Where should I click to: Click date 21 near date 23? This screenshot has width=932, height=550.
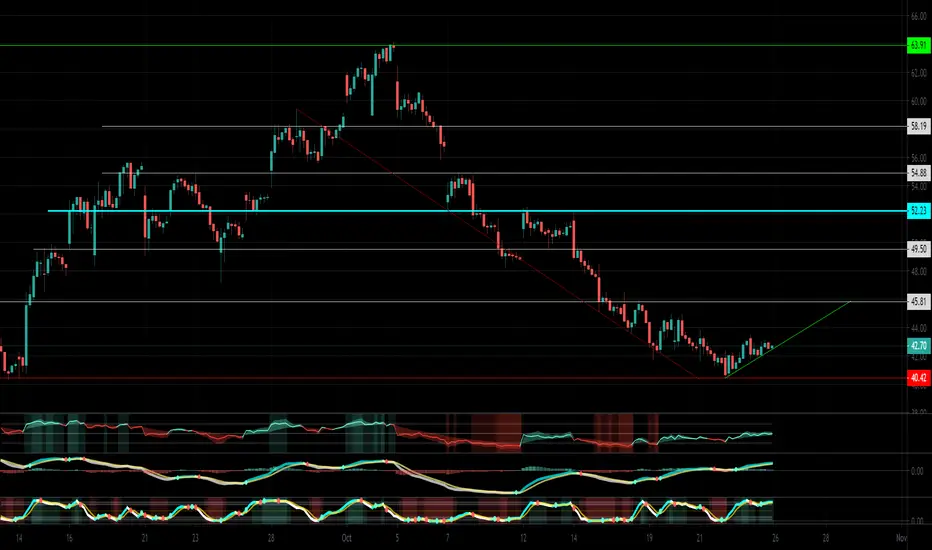[x=145, y=539]
